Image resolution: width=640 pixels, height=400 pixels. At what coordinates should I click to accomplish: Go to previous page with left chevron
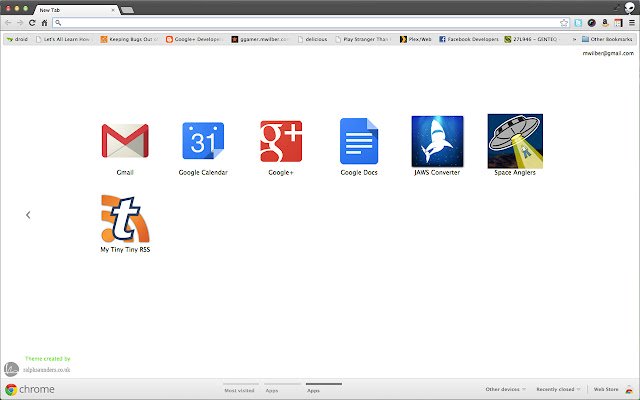[28, 215]
